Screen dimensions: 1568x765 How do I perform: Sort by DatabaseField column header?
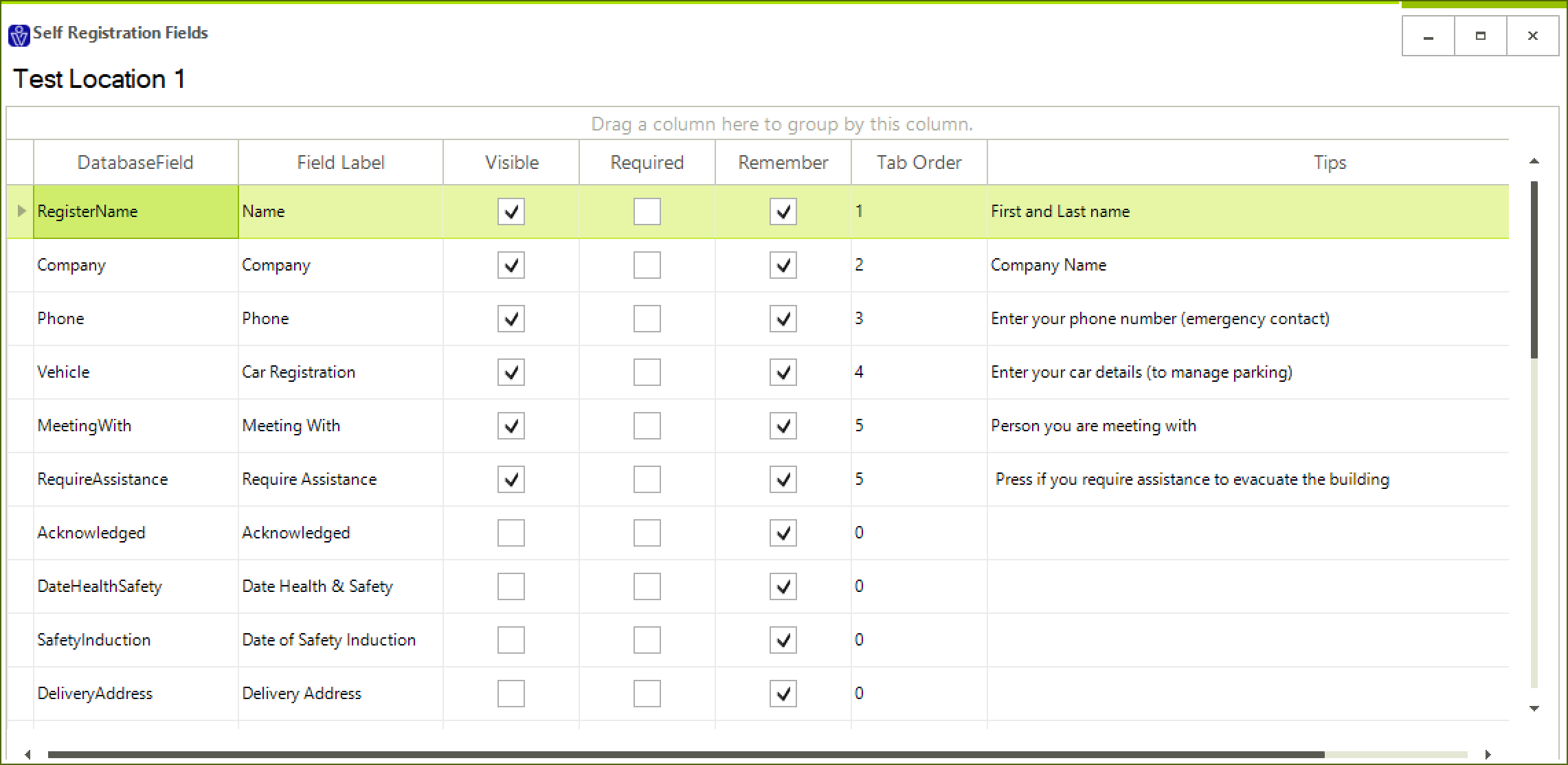coord(135,163)
